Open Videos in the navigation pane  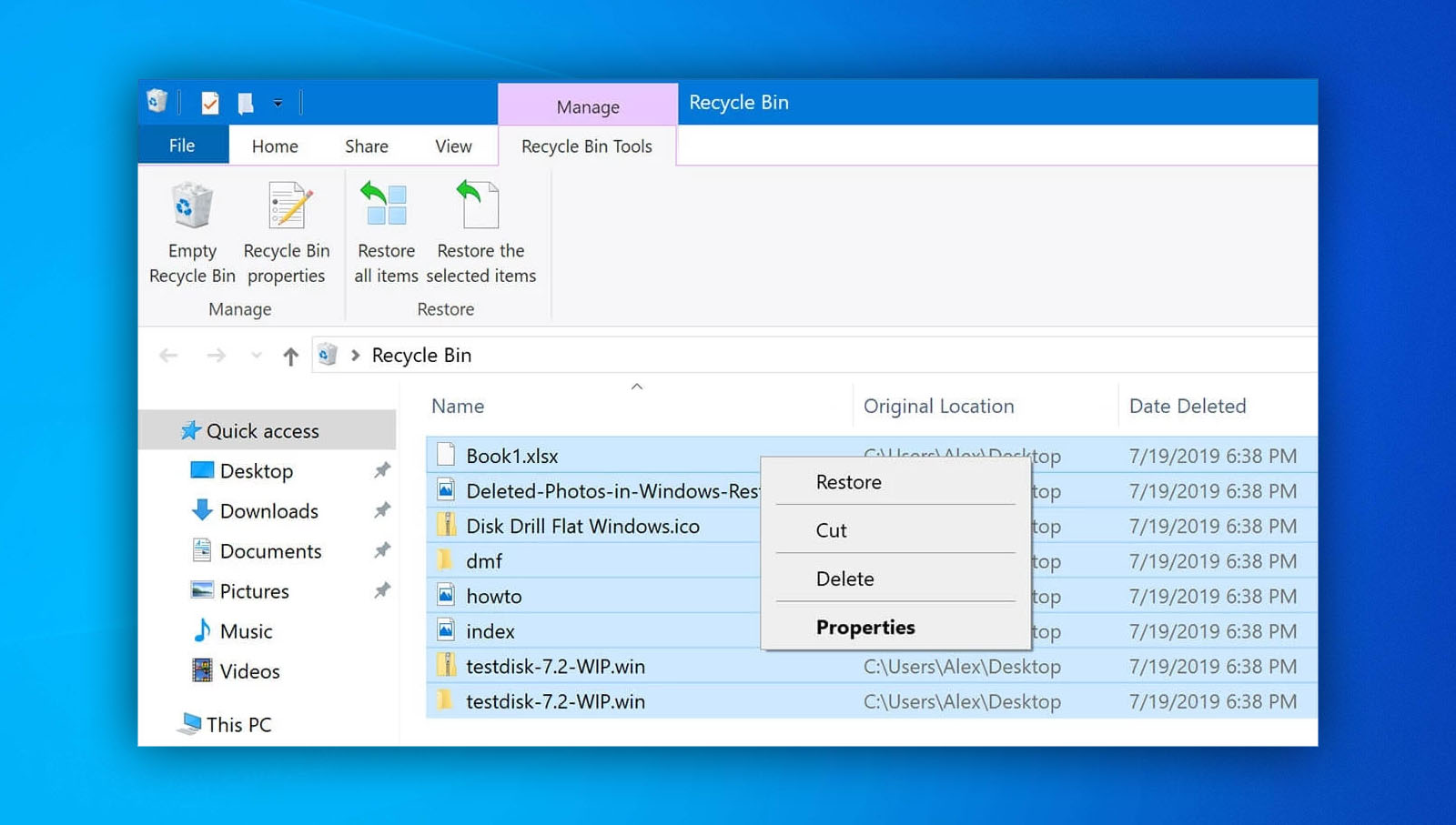point(249,671)
